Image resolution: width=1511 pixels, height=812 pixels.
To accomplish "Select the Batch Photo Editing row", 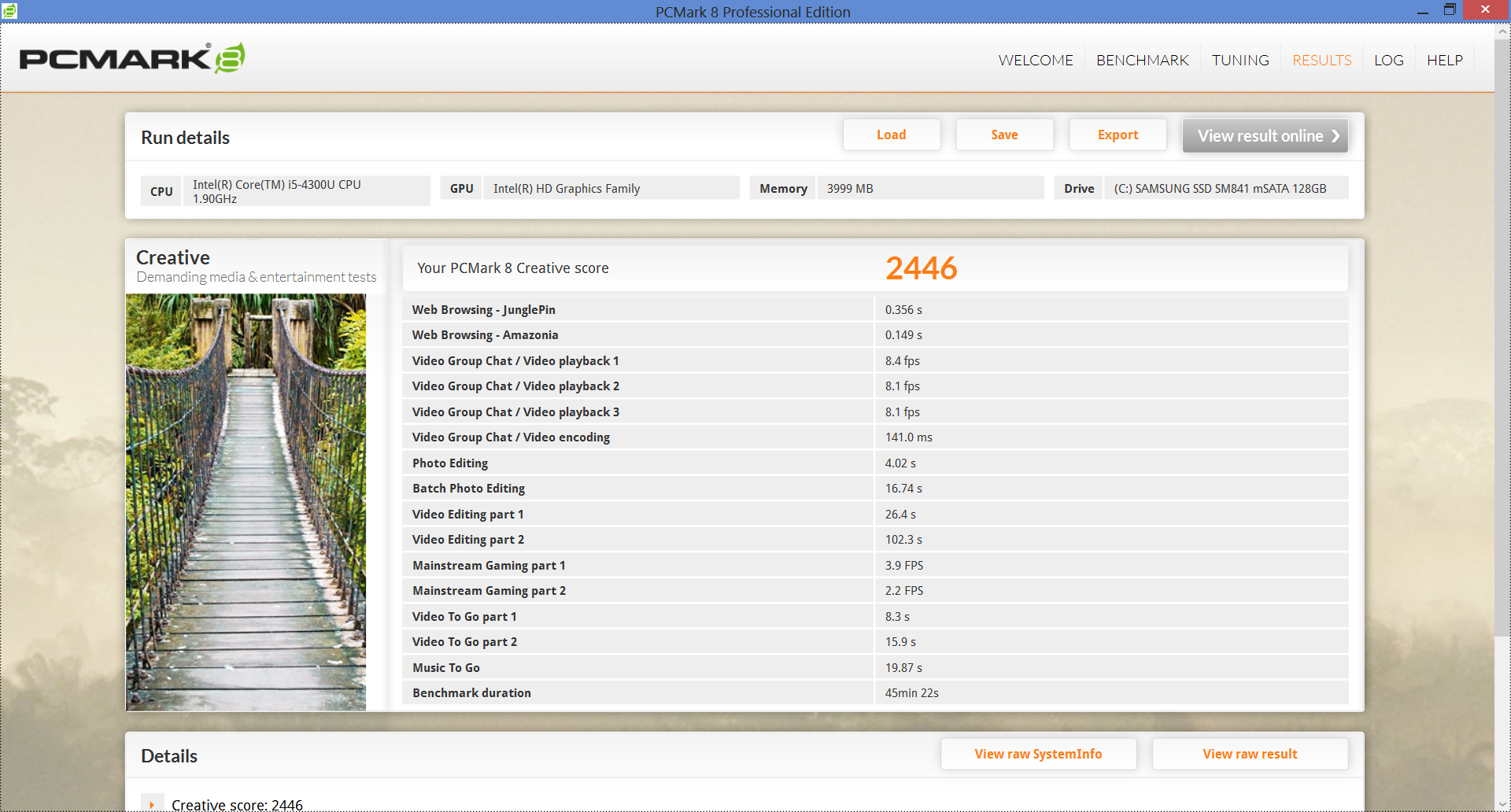I will pos(875,489).
